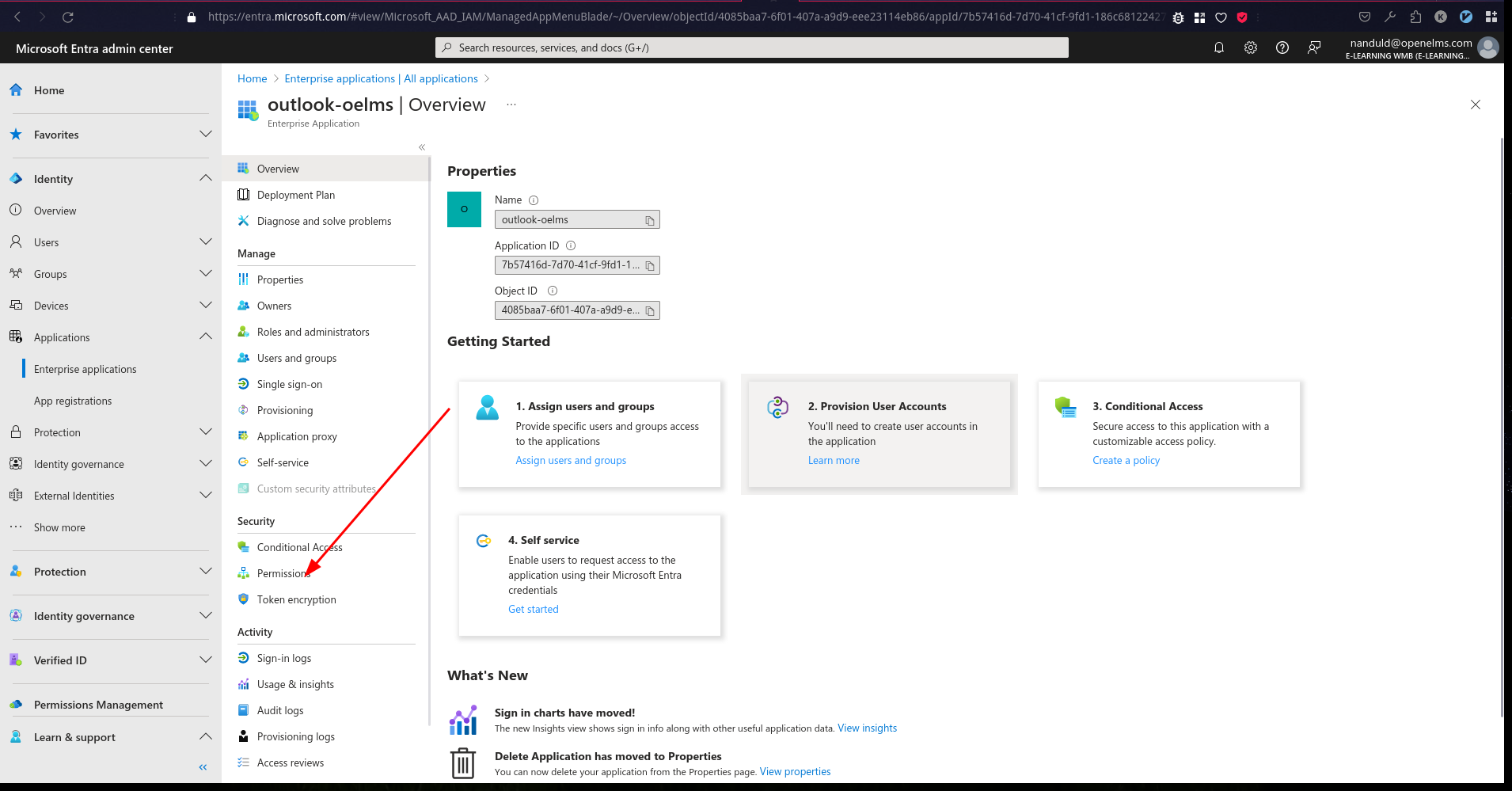Click Get started under Self service

click(x=534, y=609)
